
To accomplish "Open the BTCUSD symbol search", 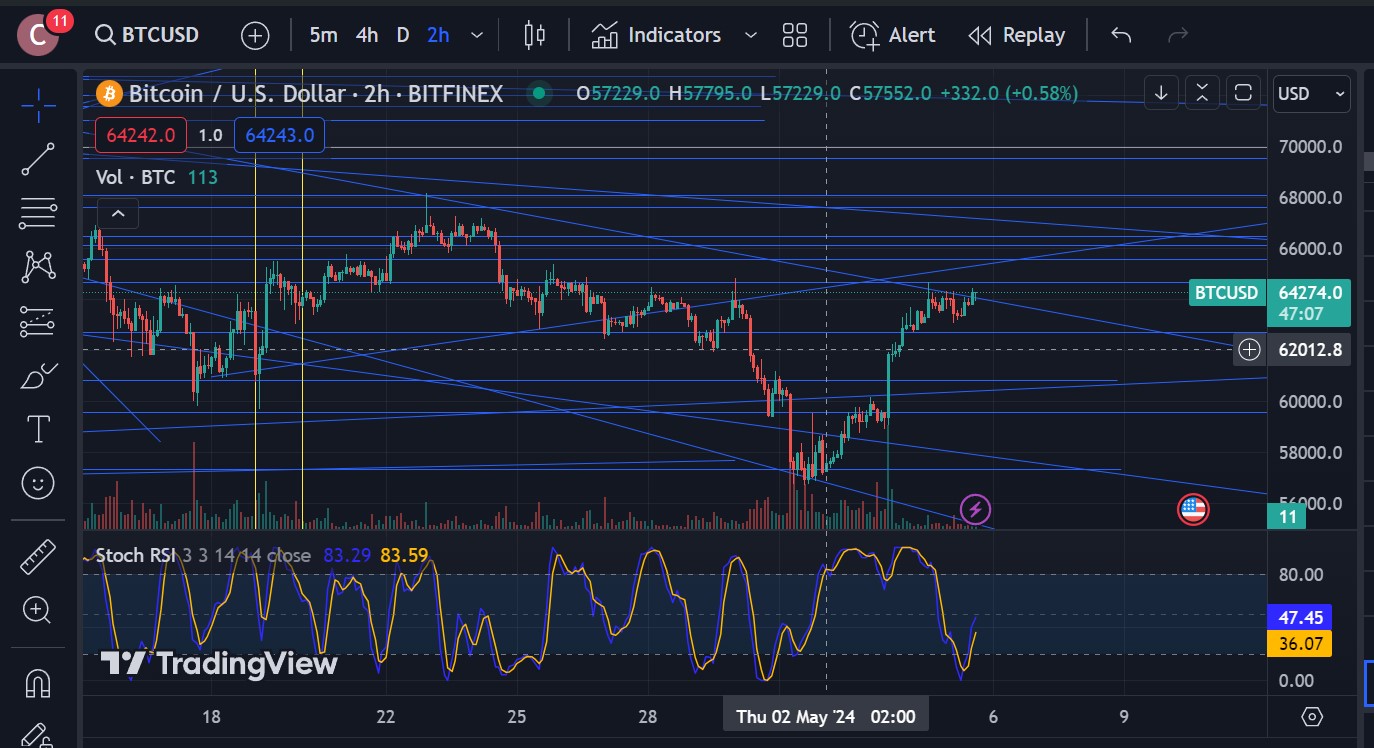I will pos(147,35).
